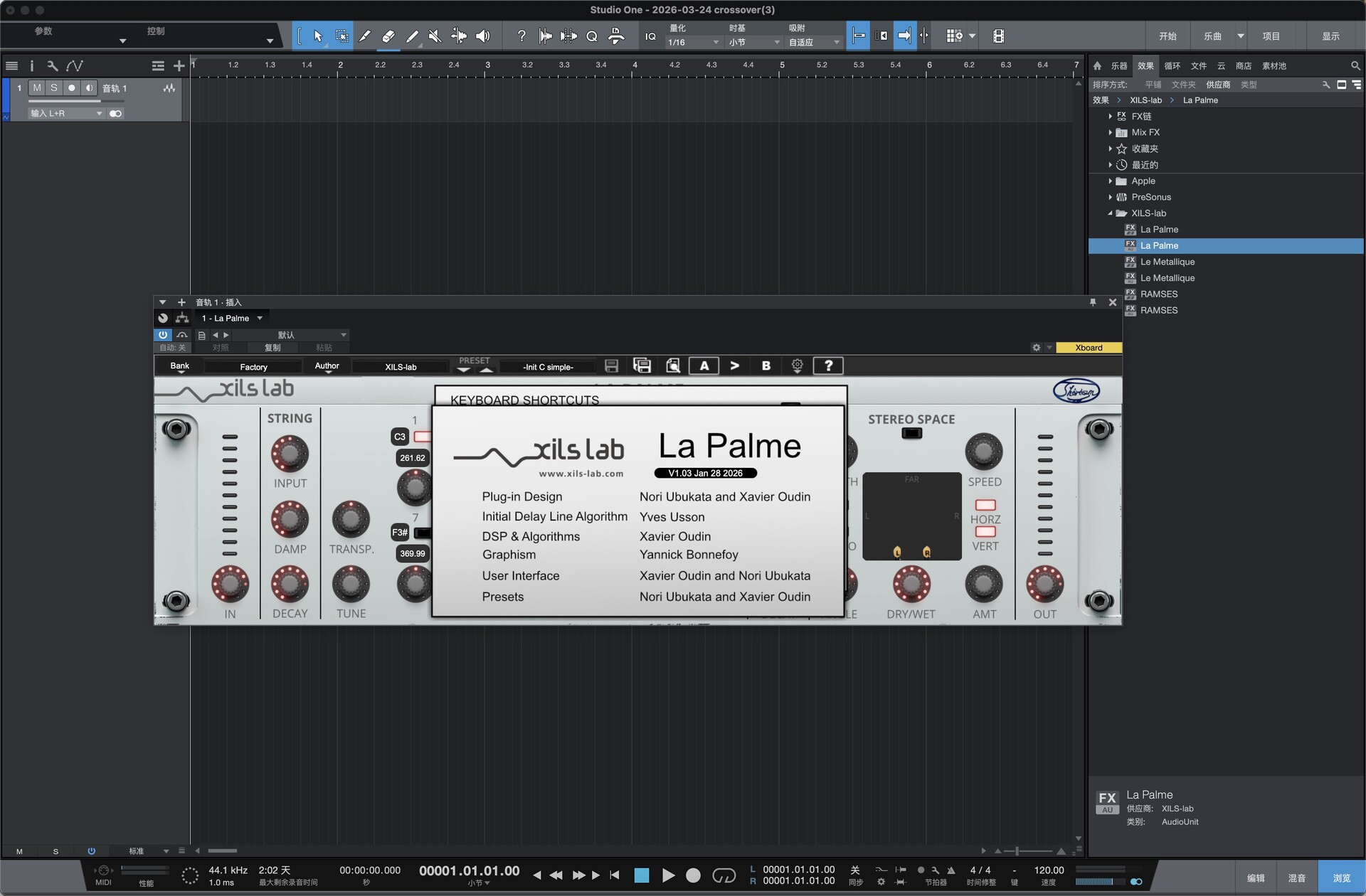Click the Xboard button

click(x=1089, y=348)
